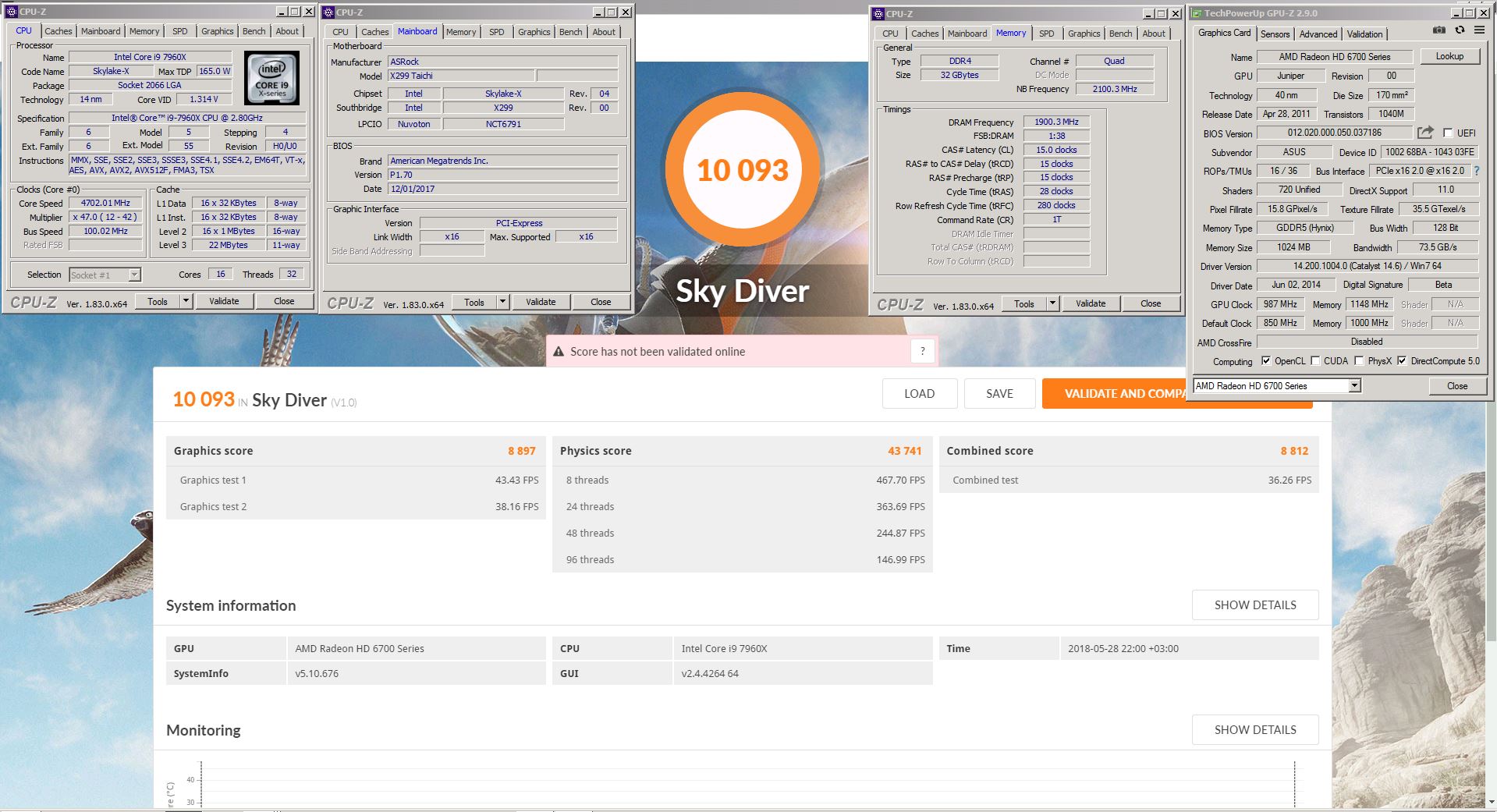Viewport: 1497px width, 812px height.
Task: Switch to the Advanced tab in GPU-Z
Action: (1318, 34)
